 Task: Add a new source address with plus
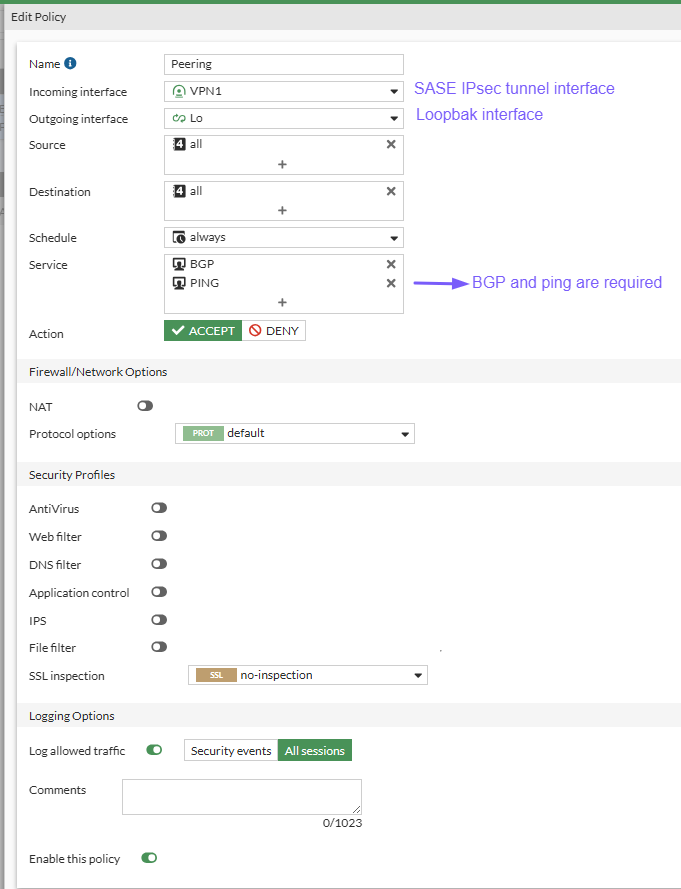pos(282,164)
